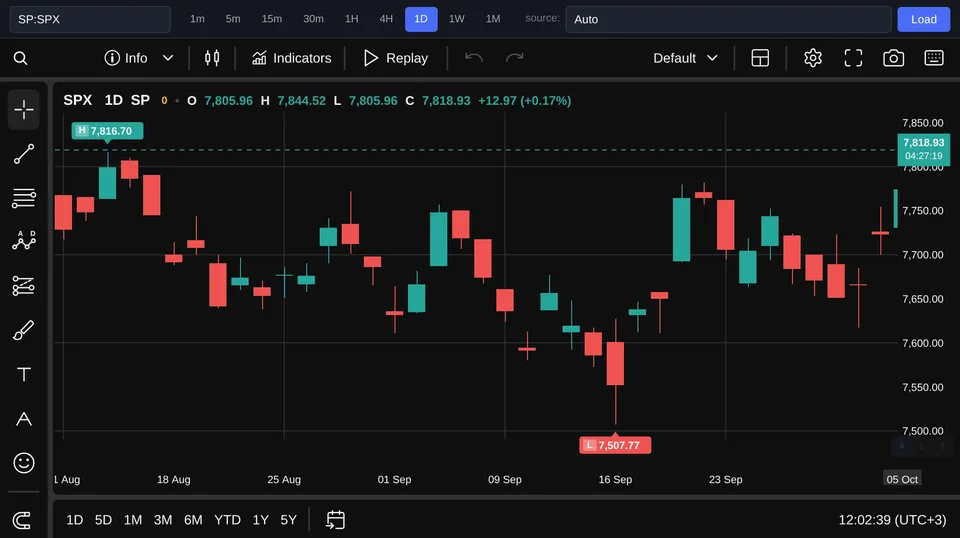Set the bottom range to 1M
960x538 pixels.
(133, 520)
